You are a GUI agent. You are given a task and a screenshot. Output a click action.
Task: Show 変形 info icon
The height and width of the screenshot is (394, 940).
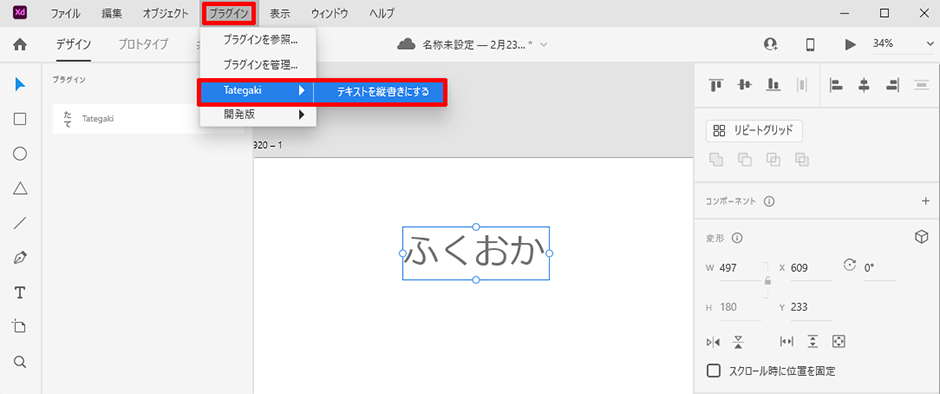(737, 238)
